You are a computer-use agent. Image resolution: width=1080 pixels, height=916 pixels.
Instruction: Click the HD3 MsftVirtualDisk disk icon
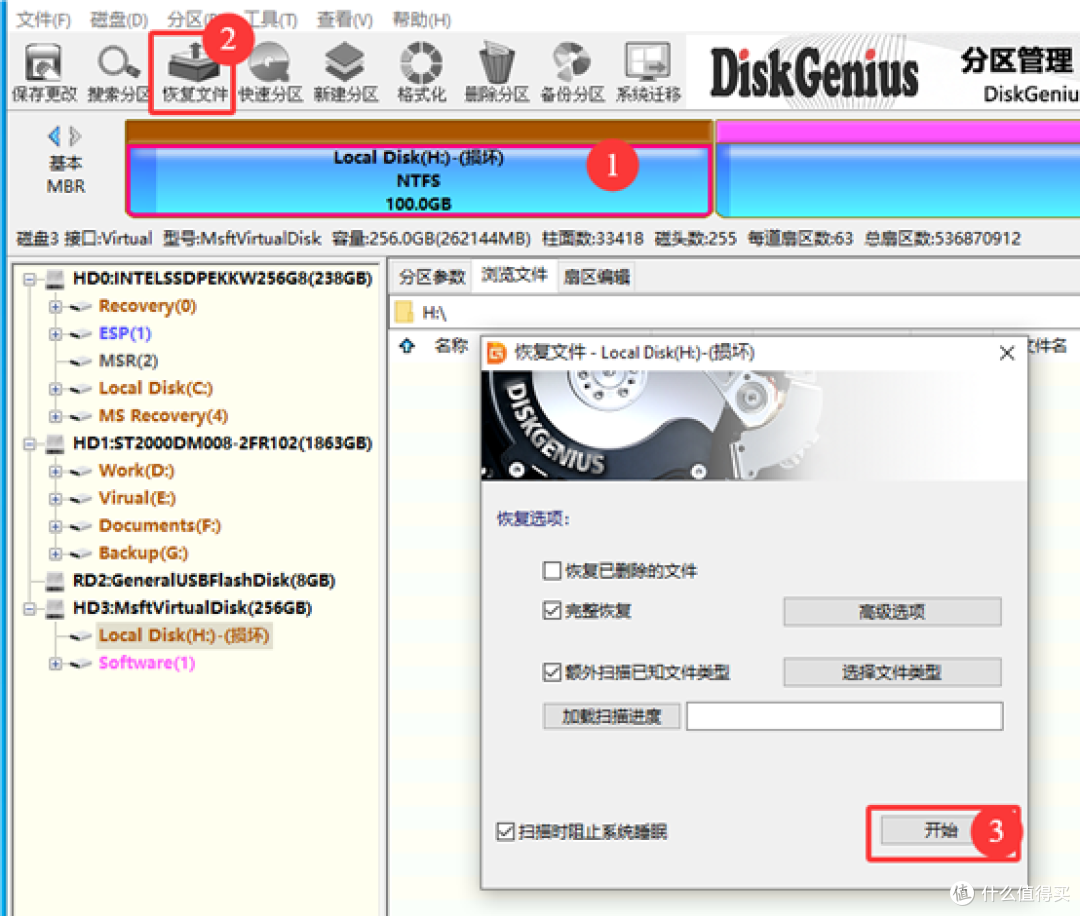click(x=54, y=609)
